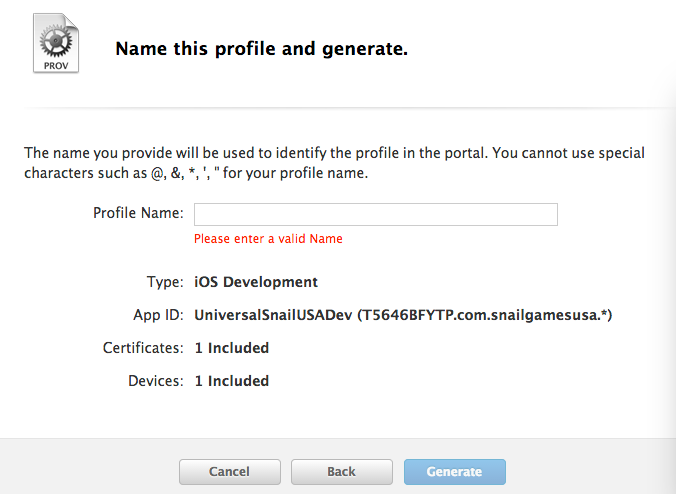Select the UniversalSnailUSADev app name text
The image size is (676, 494).
tap(273, 315)
